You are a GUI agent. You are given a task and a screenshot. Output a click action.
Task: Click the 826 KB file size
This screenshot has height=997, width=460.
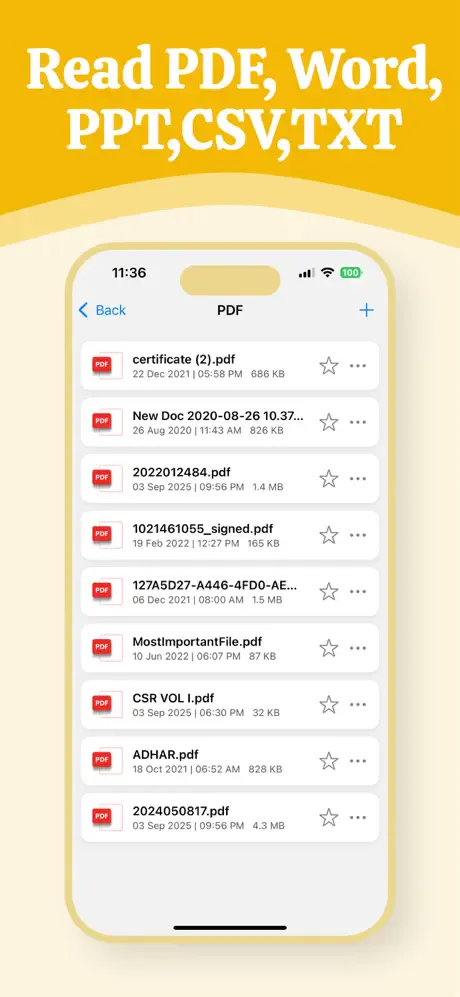267,430
